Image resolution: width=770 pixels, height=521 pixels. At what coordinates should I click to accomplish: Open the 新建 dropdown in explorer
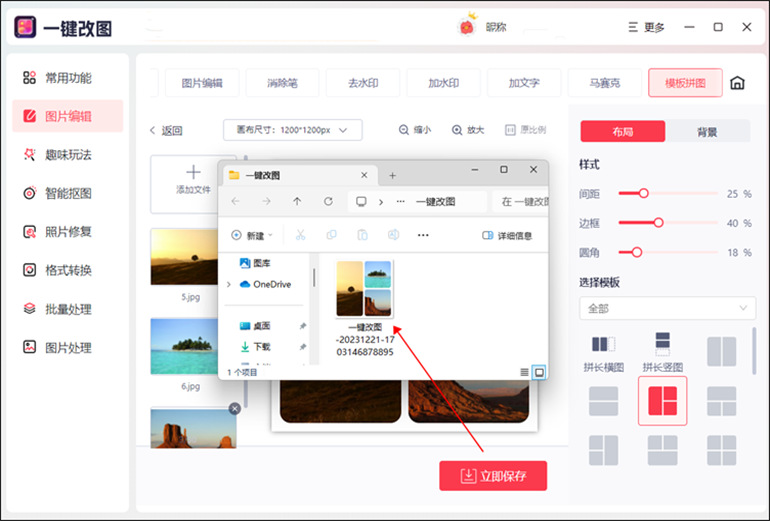click(251, 236)
